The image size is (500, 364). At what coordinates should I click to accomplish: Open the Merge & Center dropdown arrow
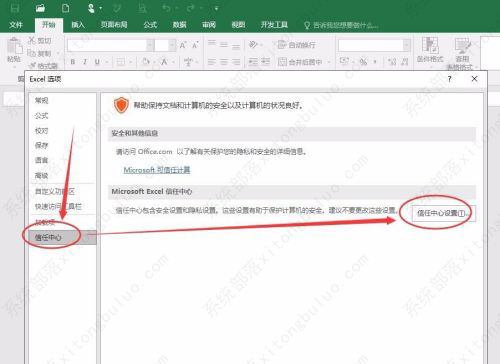[x=329, y=62]
